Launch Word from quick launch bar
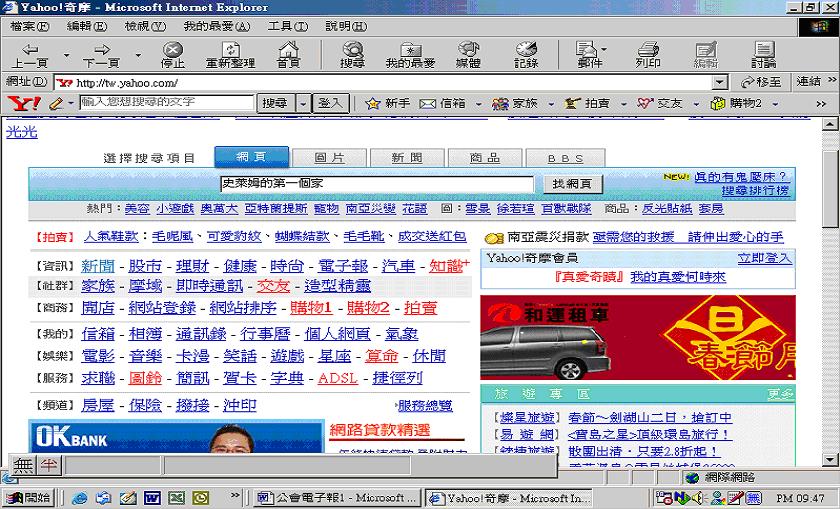Screen dimensions: 840x509 [x=152, y=498]
